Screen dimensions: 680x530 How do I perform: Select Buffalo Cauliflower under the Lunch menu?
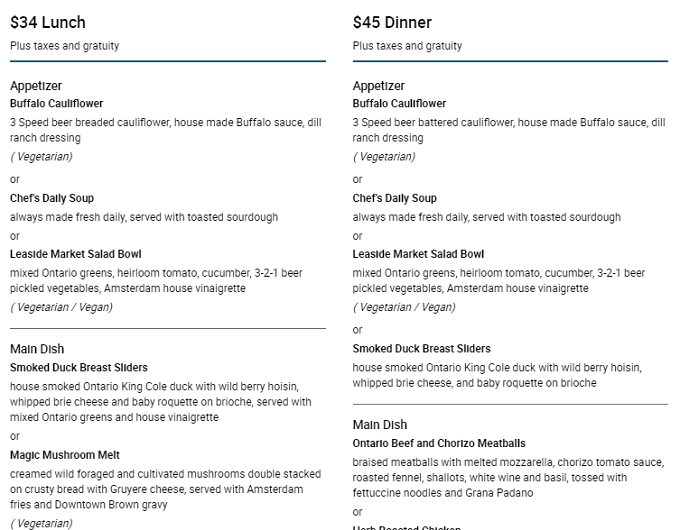56,104
